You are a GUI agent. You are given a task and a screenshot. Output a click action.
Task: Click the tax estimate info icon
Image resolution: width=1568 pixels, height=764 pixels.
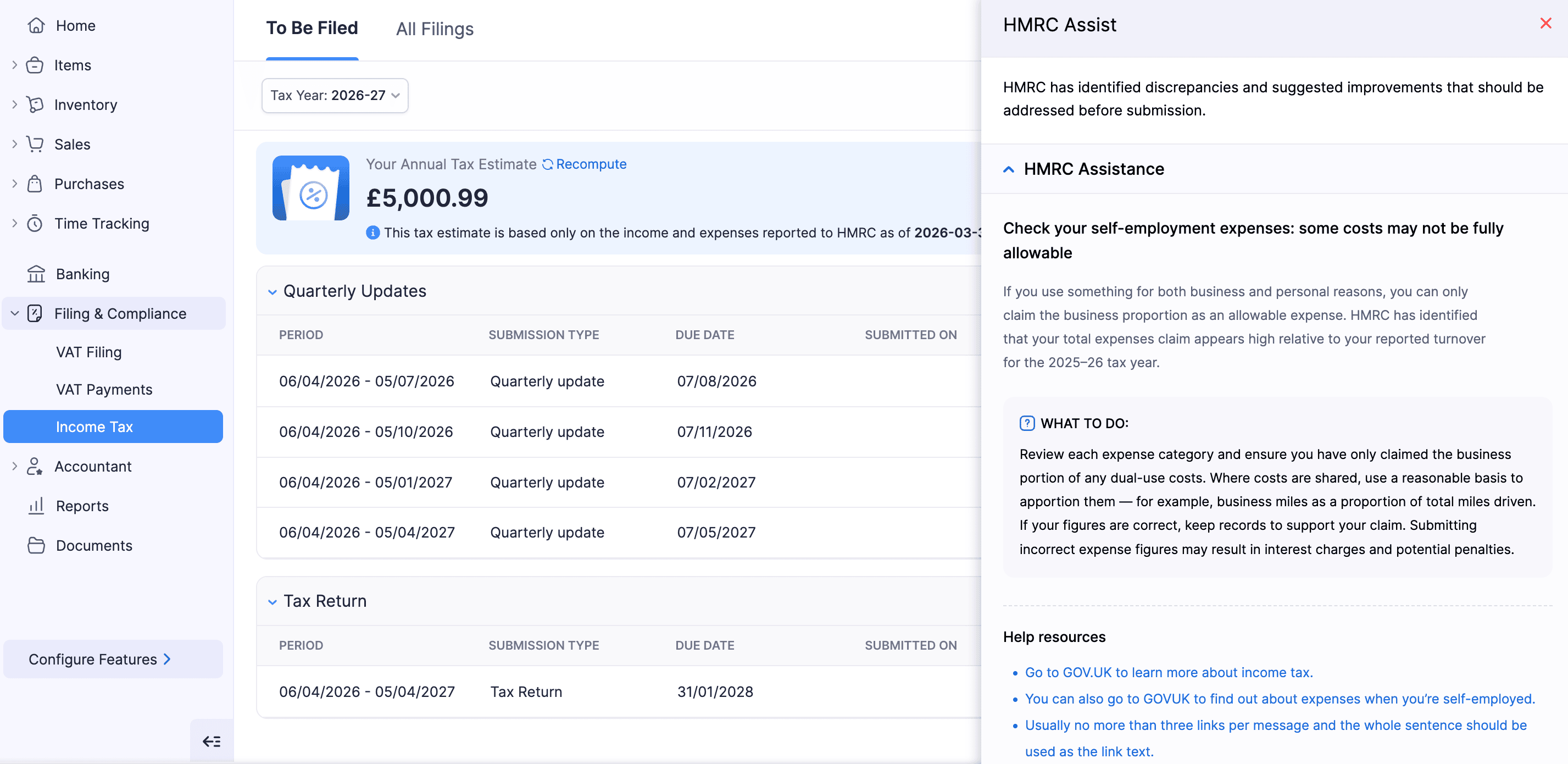[x=372, y=232]
